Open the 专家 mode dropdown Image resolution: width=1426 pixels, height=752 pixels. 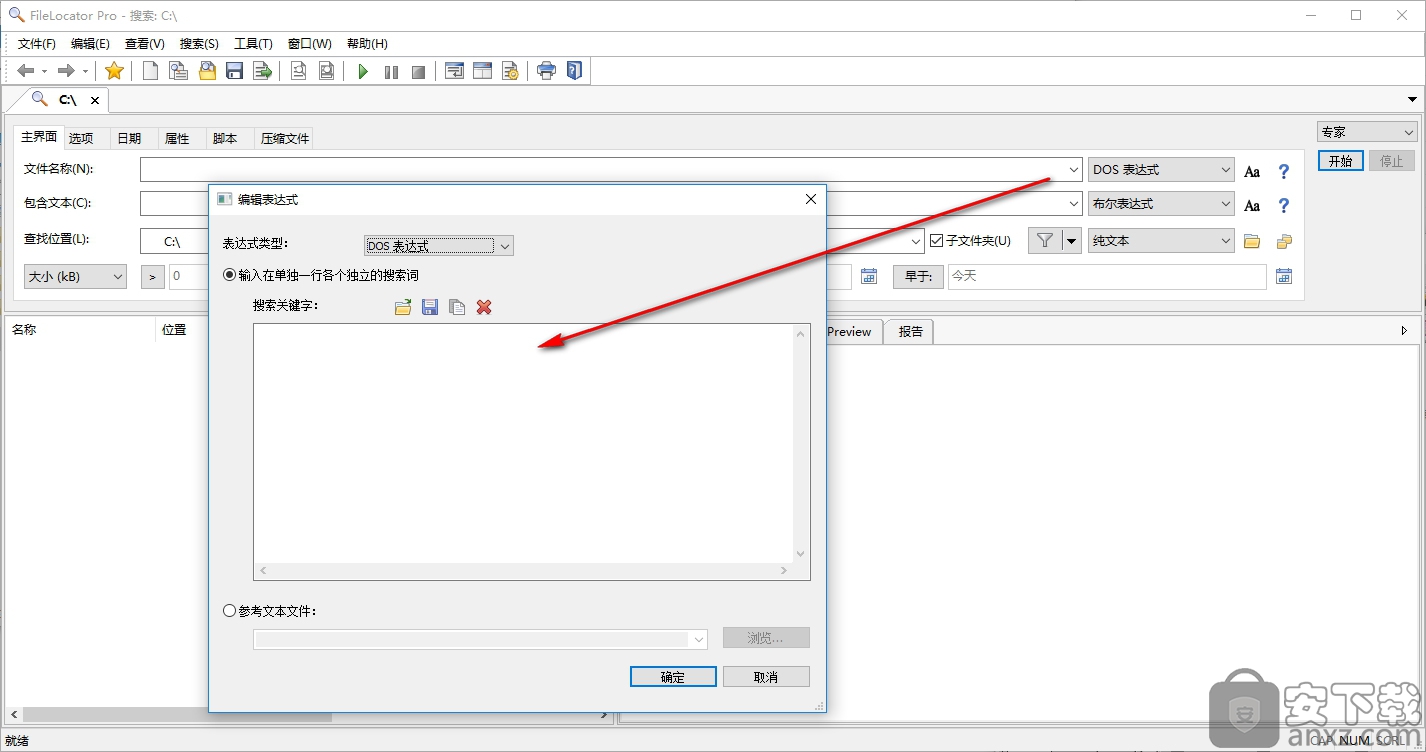[1367, 132]
